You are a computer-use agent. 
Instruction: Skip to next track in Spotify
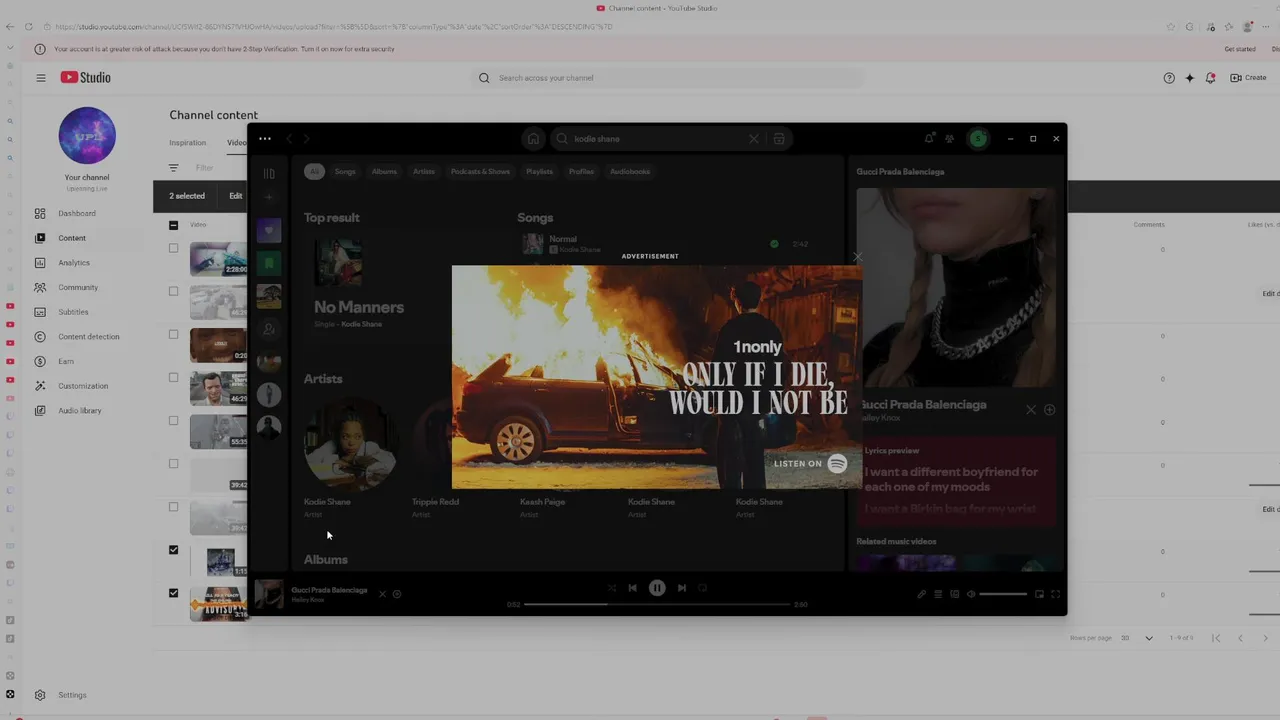click(x=682, y=588)
